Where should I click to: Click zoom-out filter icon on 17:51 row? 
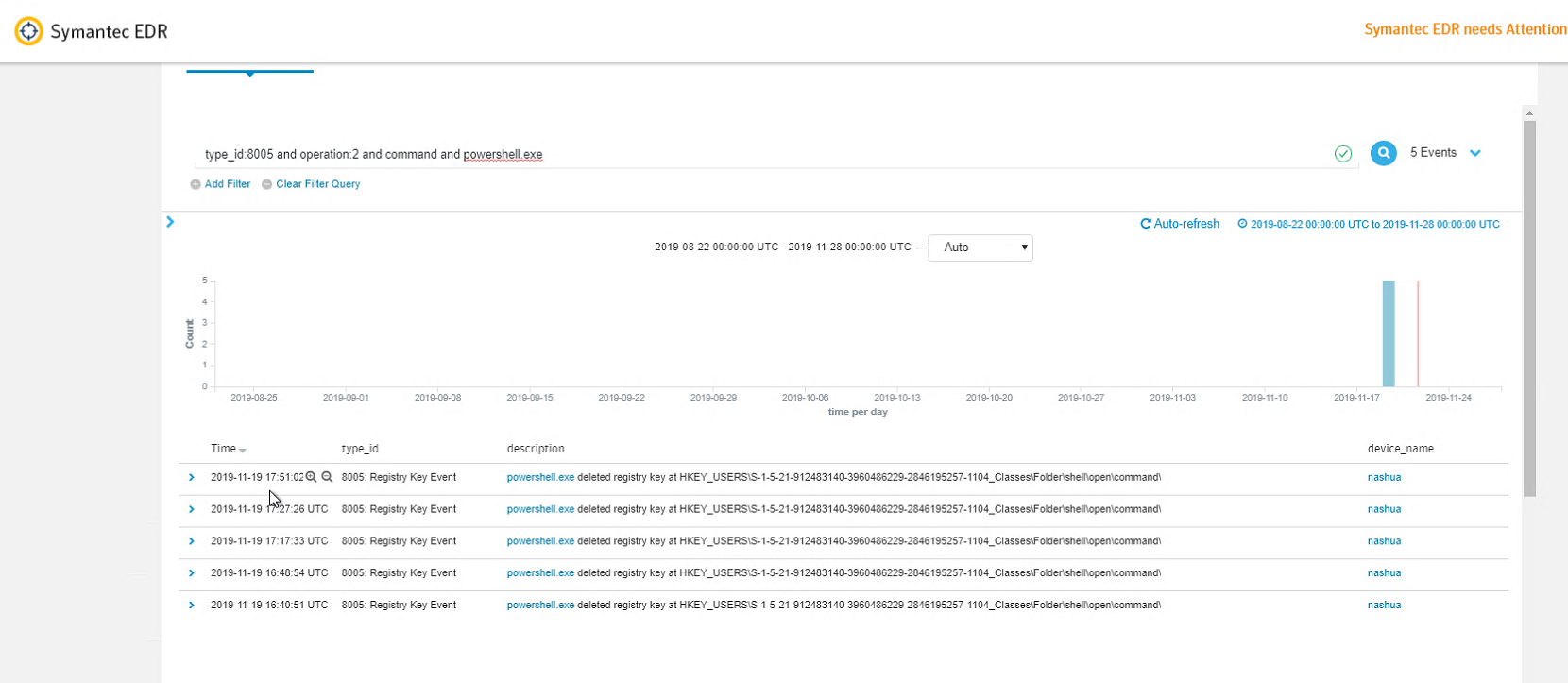click(x=327, y=477)
